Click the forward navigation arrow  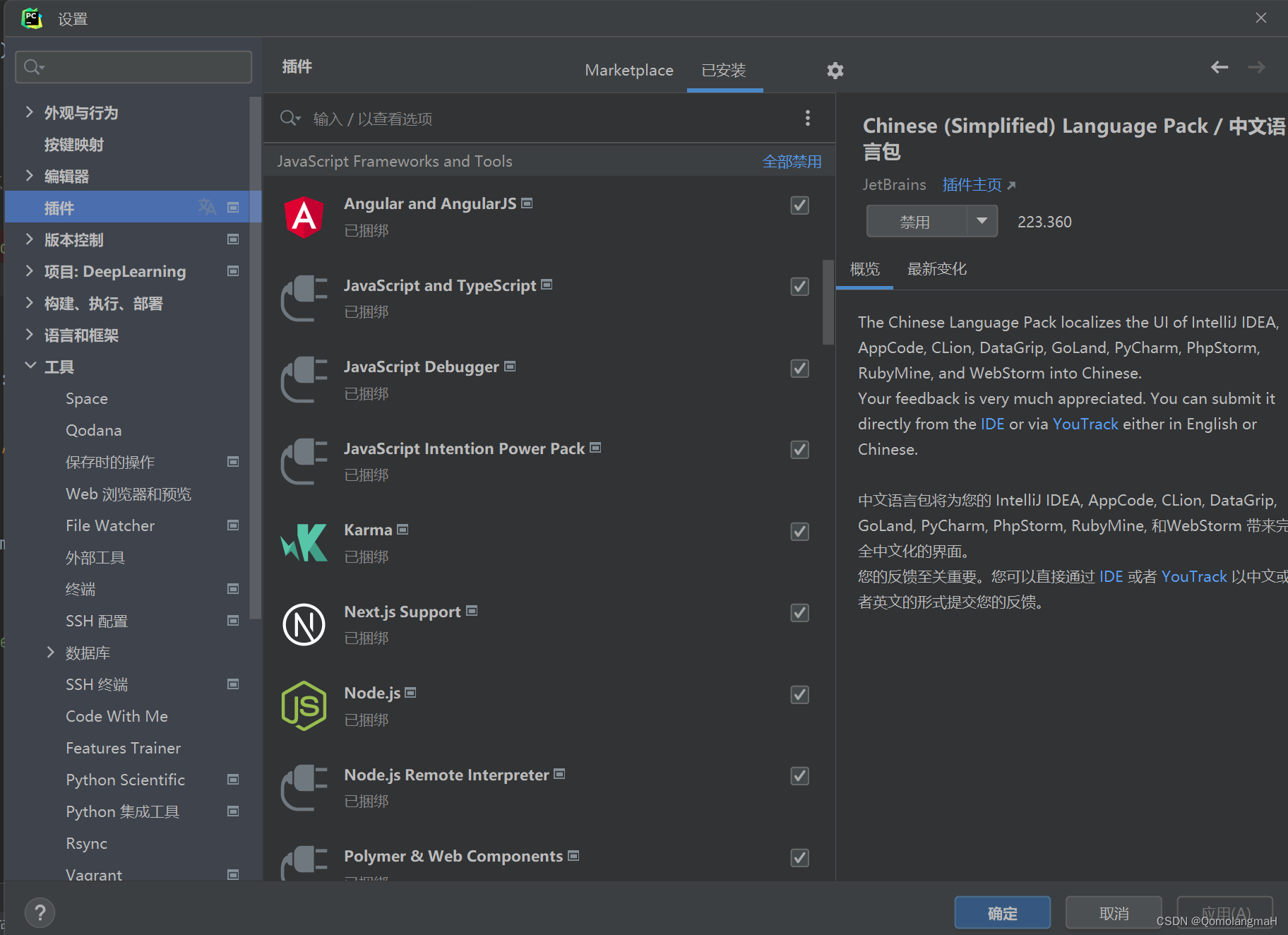1256,67
